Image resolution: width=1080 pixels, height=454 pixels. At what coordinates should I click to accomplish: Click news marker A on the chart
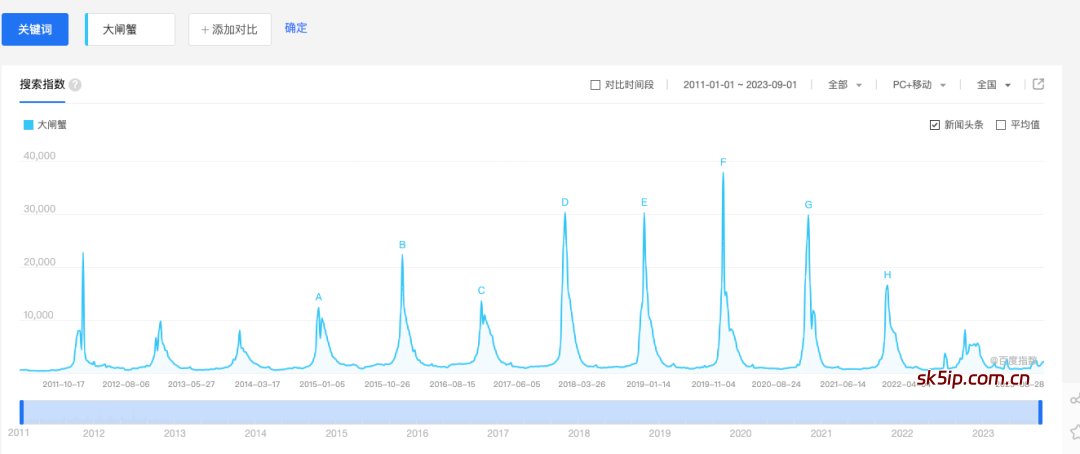[x=319, y=297]
